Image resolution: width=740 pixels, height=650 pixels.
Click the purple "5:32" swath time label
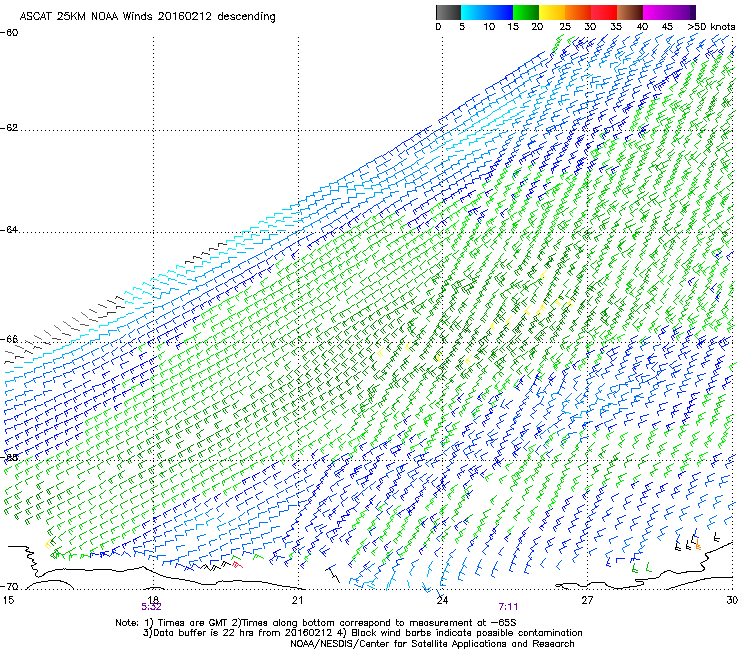[x=151, y=607]
